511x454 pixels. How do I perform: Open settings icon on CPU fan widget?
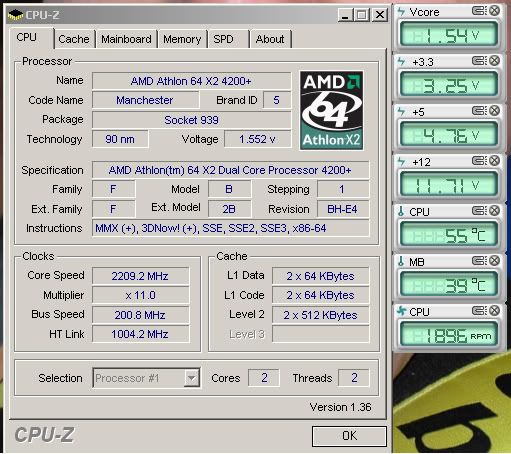click(479, 311)
